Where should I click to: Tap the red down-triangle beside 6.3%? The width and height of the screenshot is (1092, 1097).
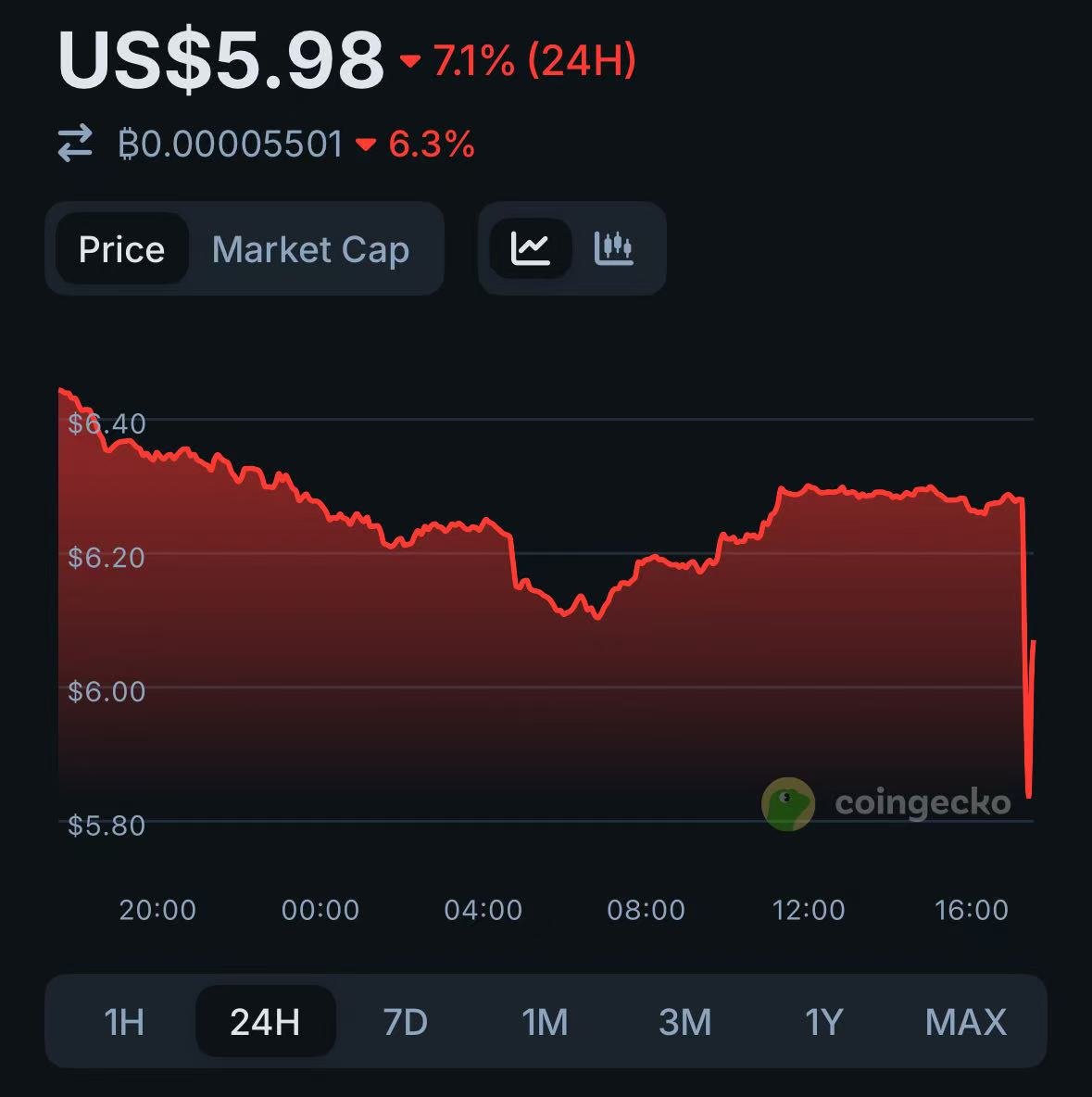(x=366, y=145)
